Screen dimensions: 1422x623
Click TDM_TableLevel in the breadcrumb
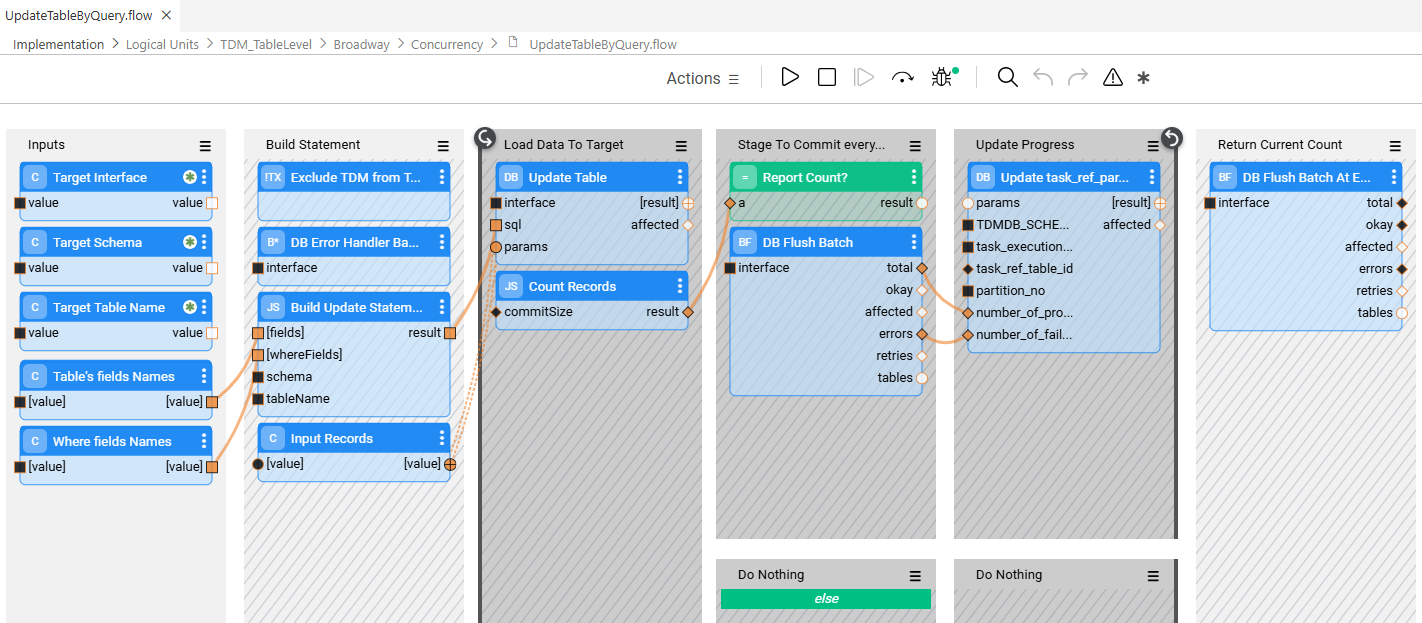(x=266, y=44)
